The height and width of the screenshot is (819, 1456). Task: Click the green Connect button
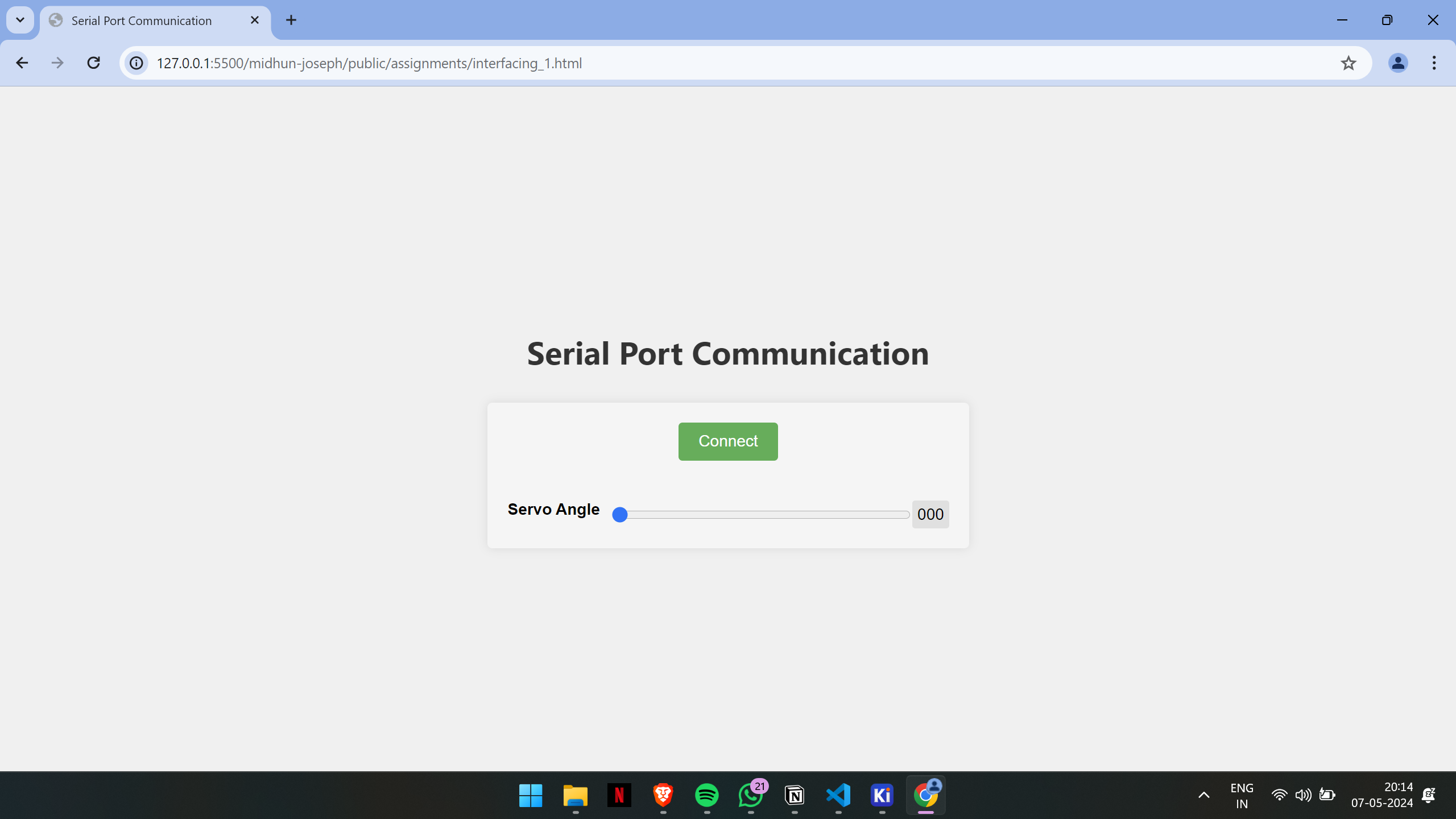pyautogui.click(x=727, y=441)
